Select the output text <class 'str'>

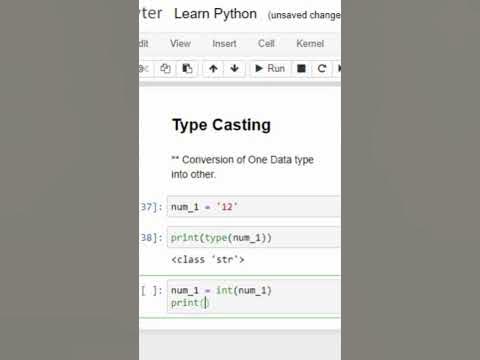pyautogui.click(x=208, y=259)
